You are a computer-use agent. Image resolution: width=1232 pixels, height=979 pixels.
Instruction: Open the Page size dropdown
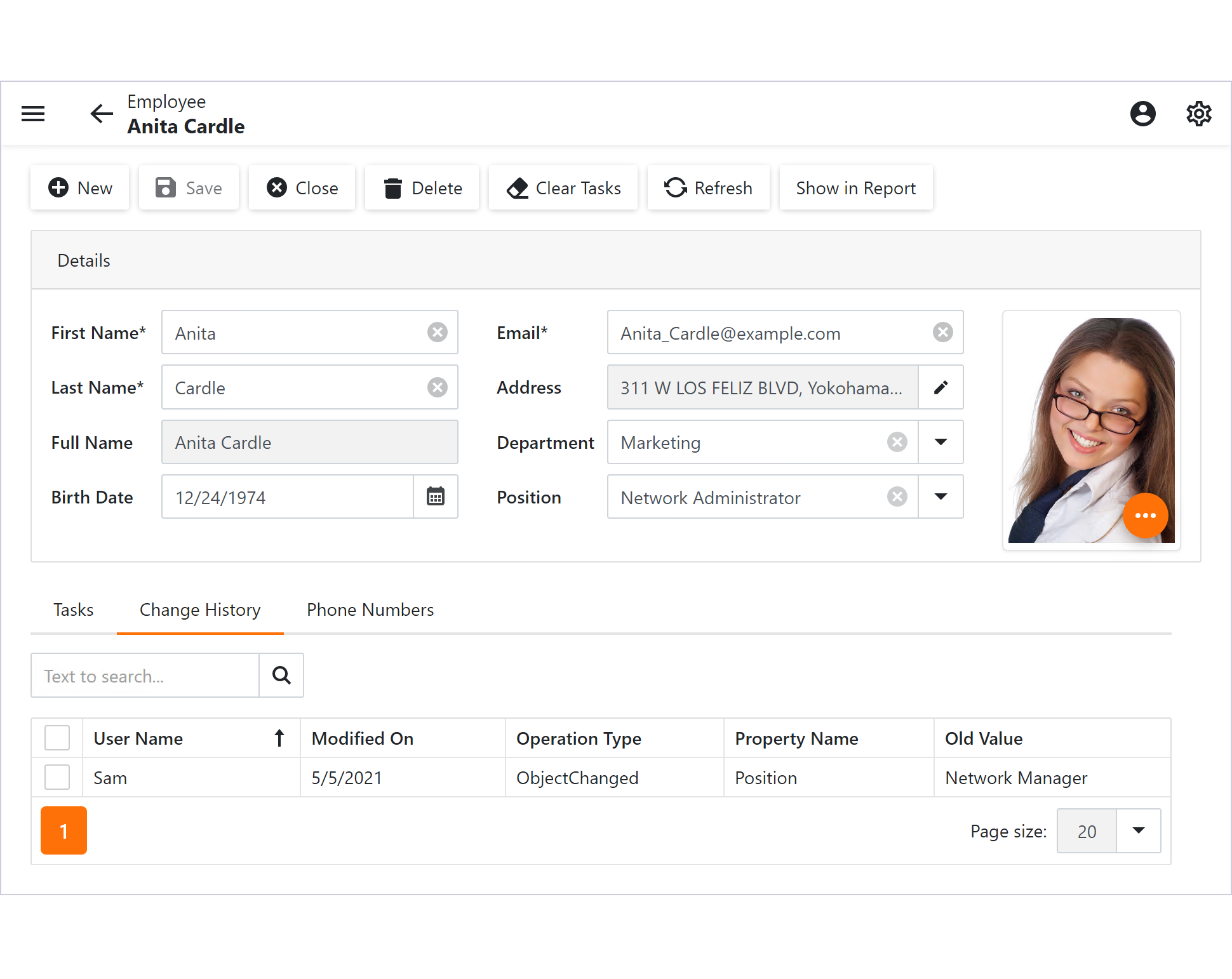click(x=1139, y=830)
